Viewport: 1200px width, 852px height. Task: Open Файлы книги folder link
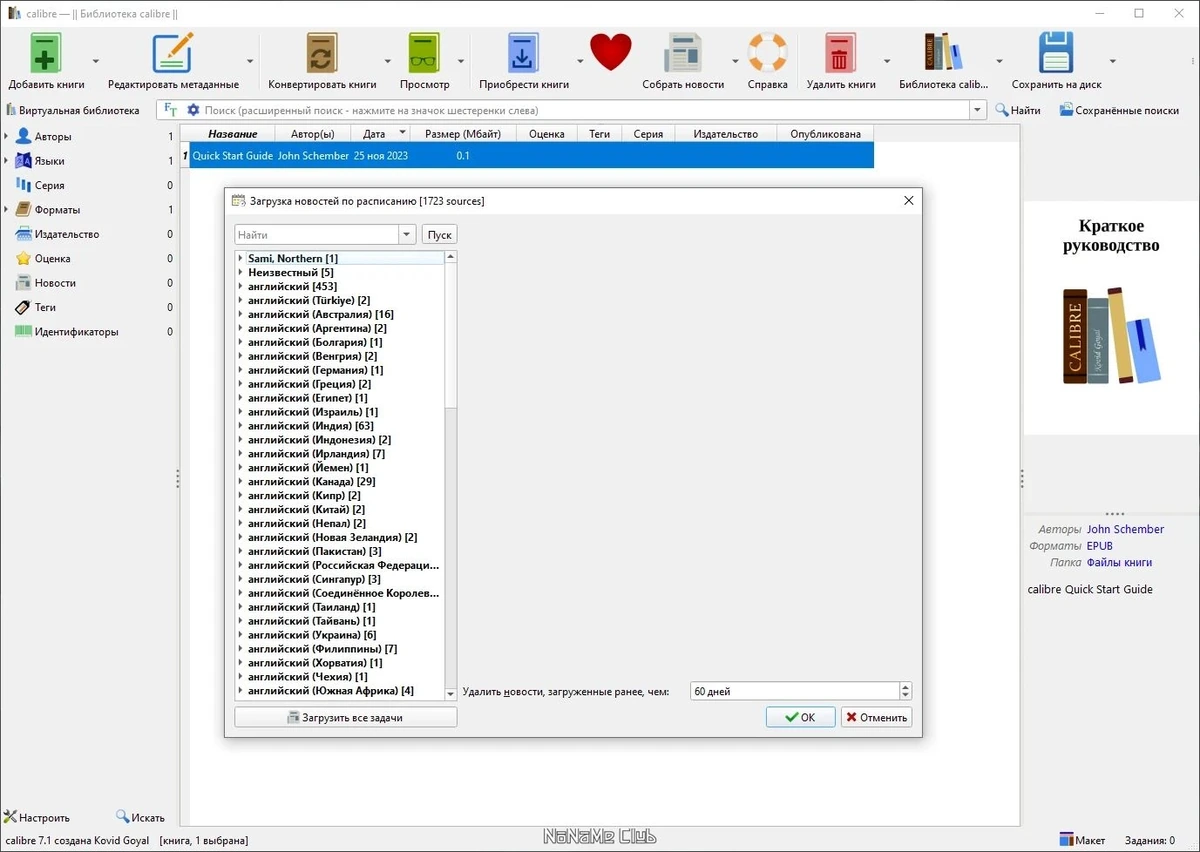pyautogui.click(x=1119, y=563)
